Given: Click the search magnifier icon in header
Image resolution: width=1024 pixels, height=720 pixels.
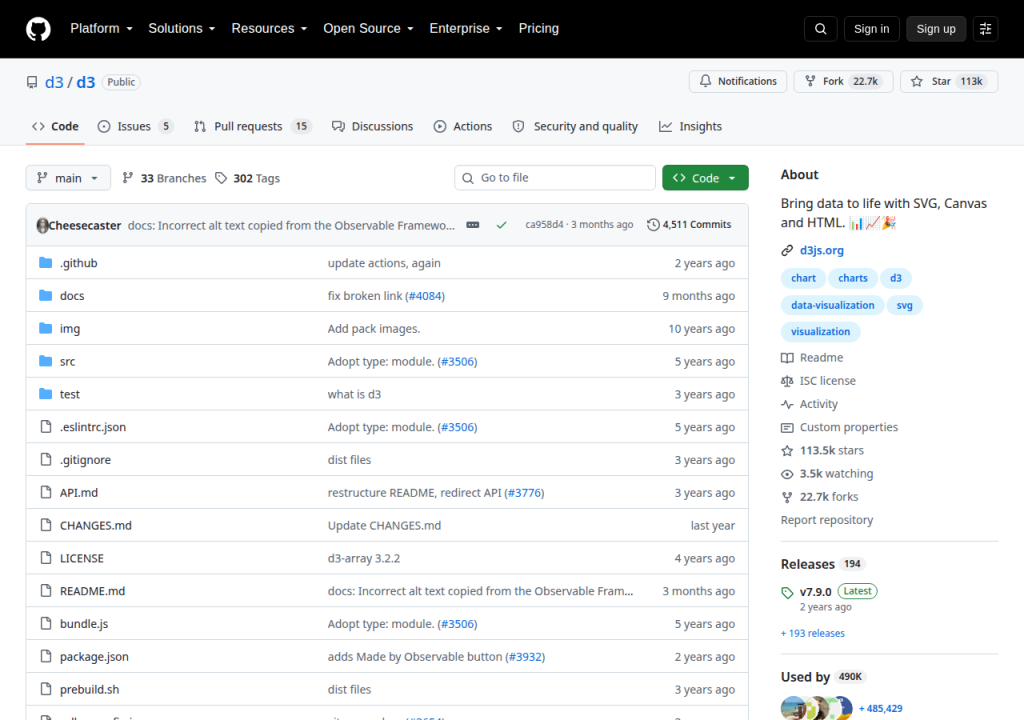Looking at the screenshot, I should [x=820, y=29].
